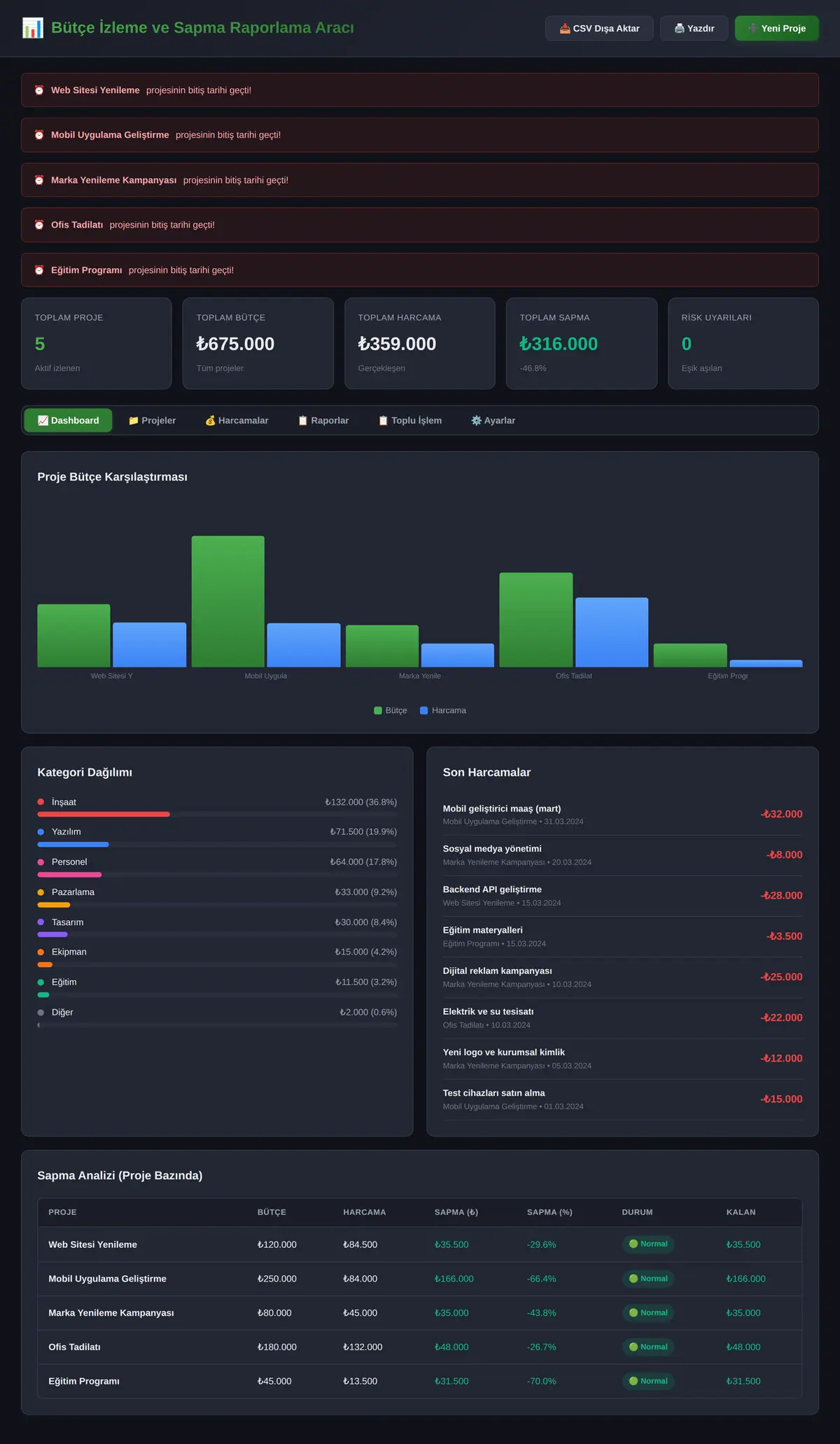The width and height of the screenshot is (840, 1444).
Task: Click the SAPMA (%) column header
Action: pos(549,1212)
